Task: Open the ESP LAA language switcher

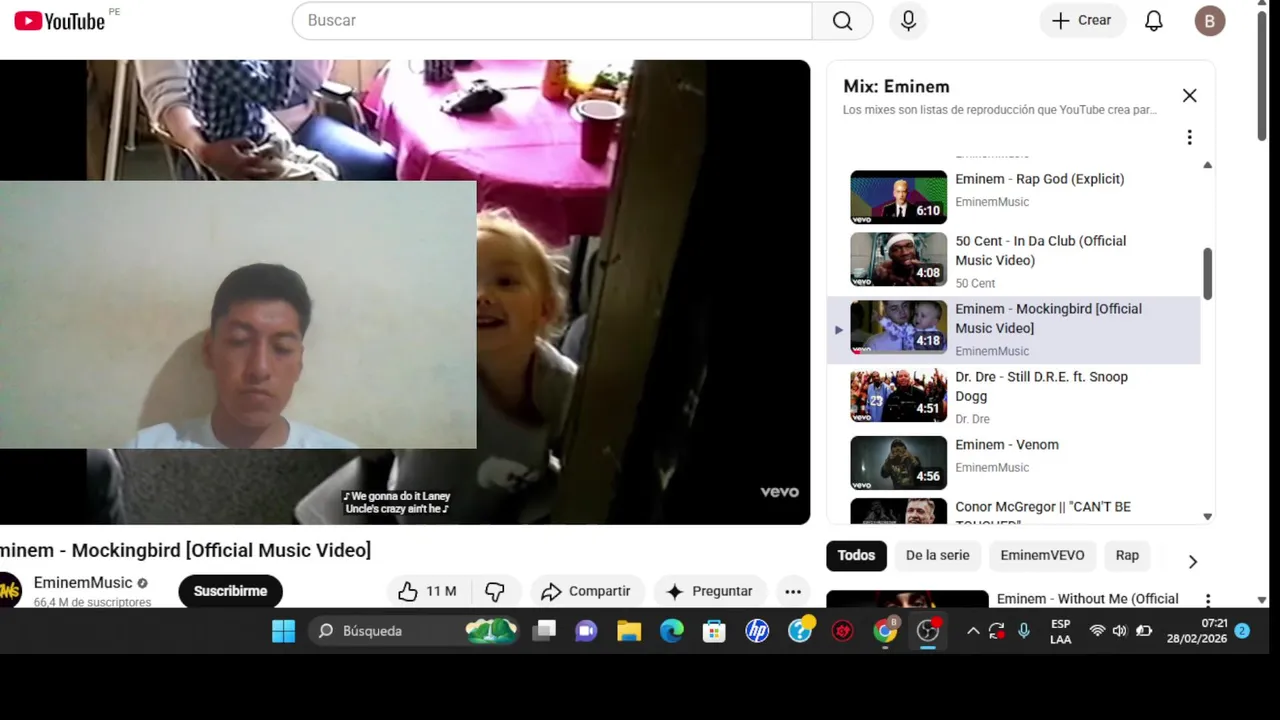Action: pos(1061,631)
